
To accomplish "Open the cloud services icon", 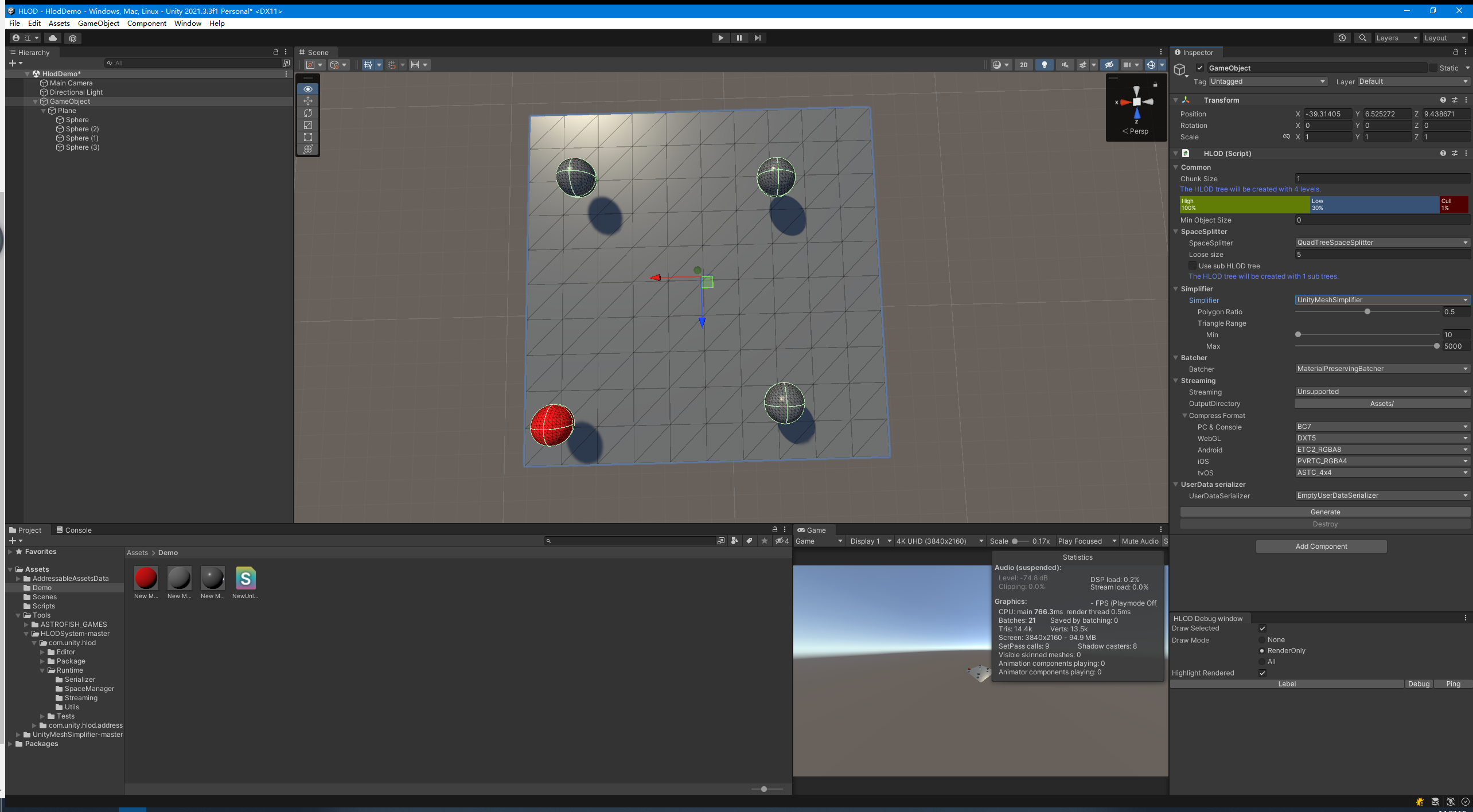I will click(x=53, y=38).
